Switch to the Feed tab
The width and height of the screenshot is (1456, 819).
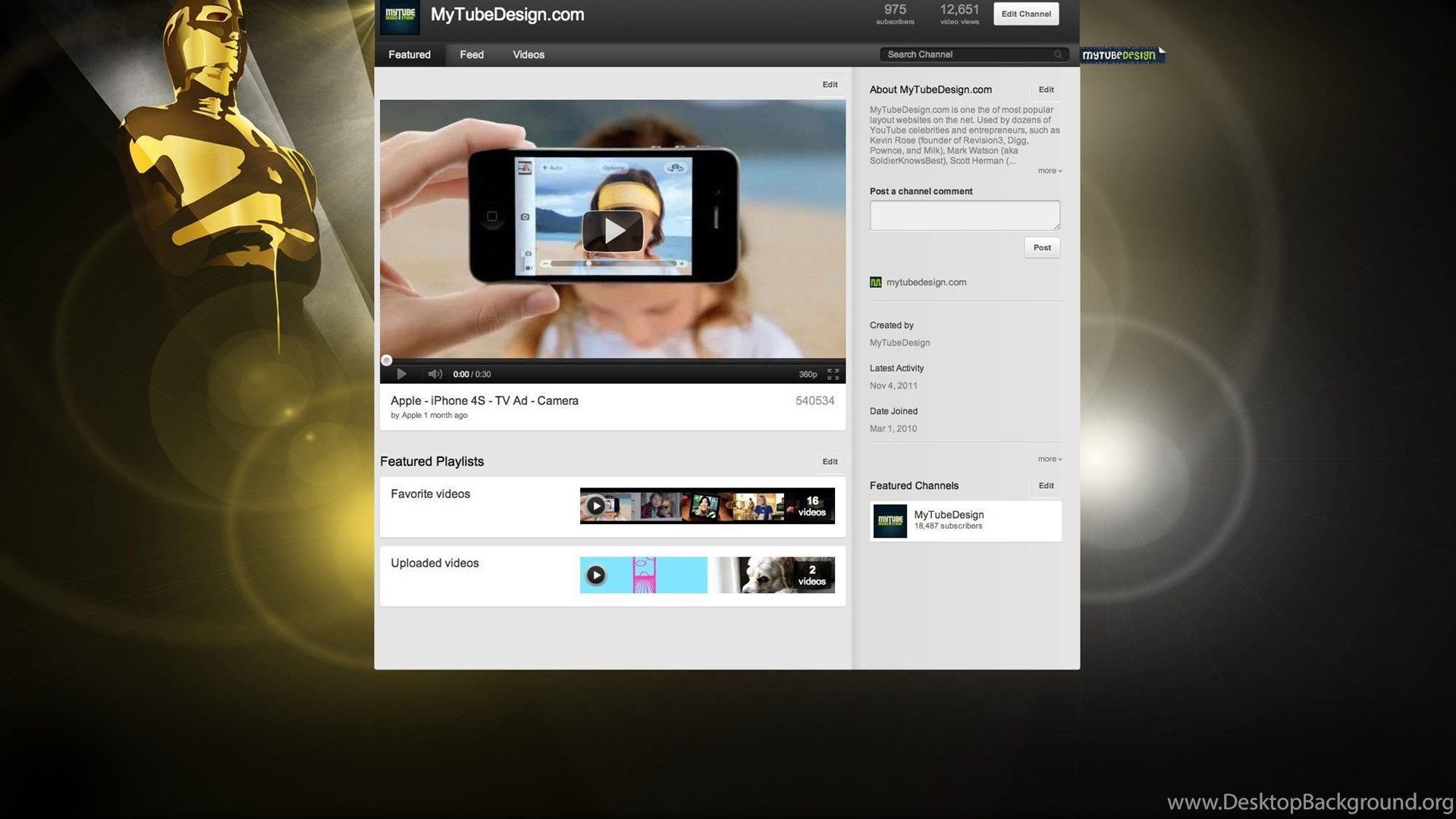[472, 55]
